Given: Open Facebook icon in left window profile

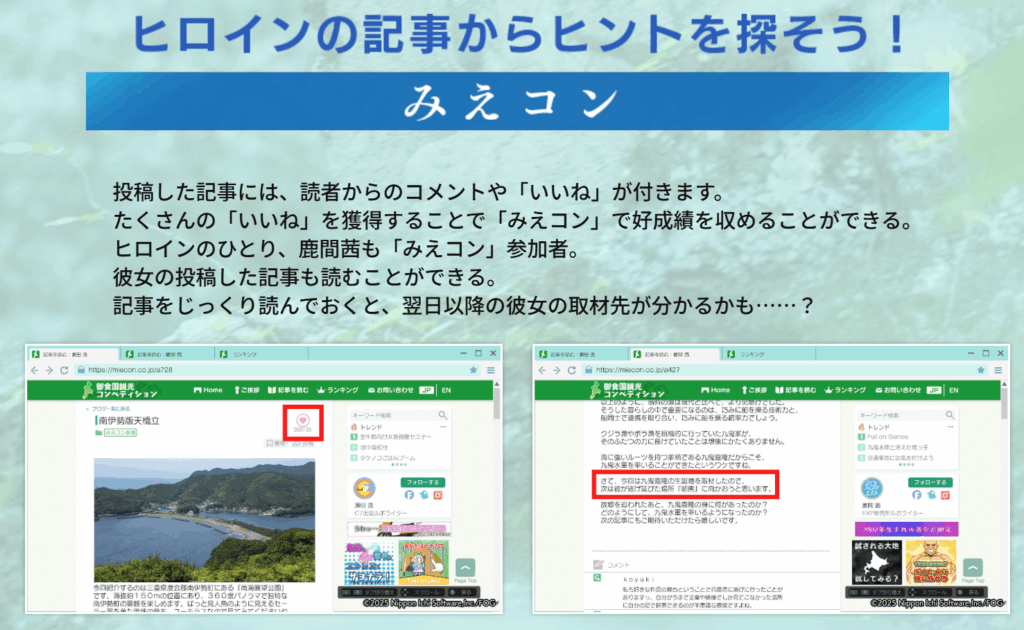Looking at the screenshot, I should (409, 495).
